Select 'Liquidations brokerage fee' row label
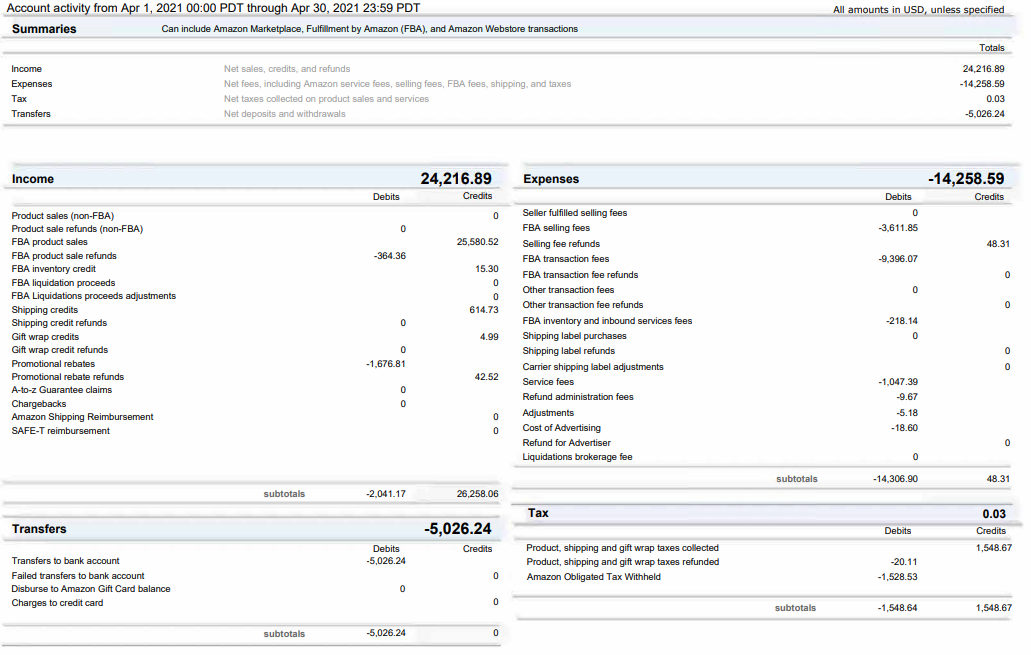This screenshot has width=1031, height=655. click(577, 457)
